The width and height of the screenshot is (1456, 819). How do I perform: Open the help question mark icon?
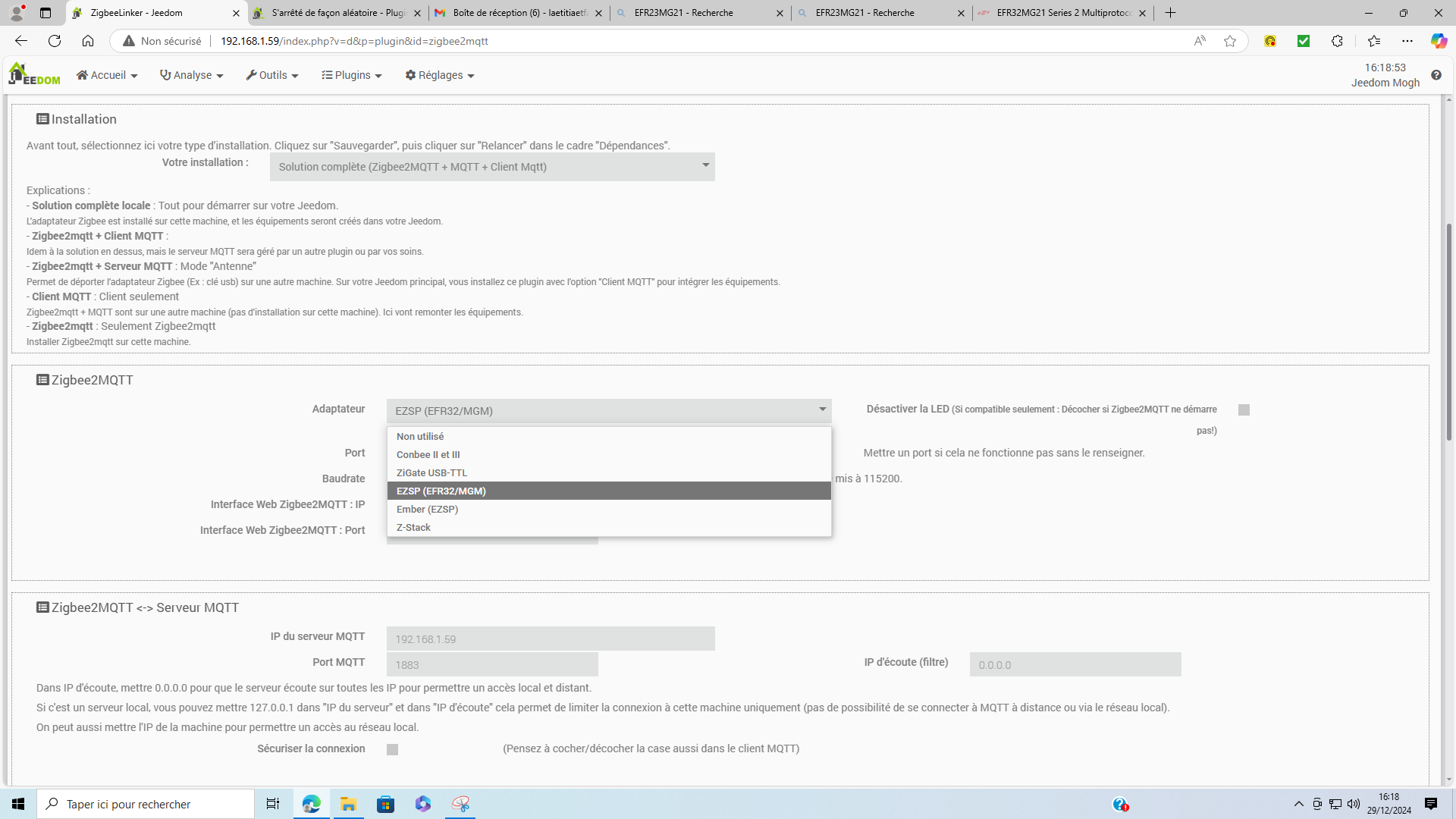pos(1436,75)
